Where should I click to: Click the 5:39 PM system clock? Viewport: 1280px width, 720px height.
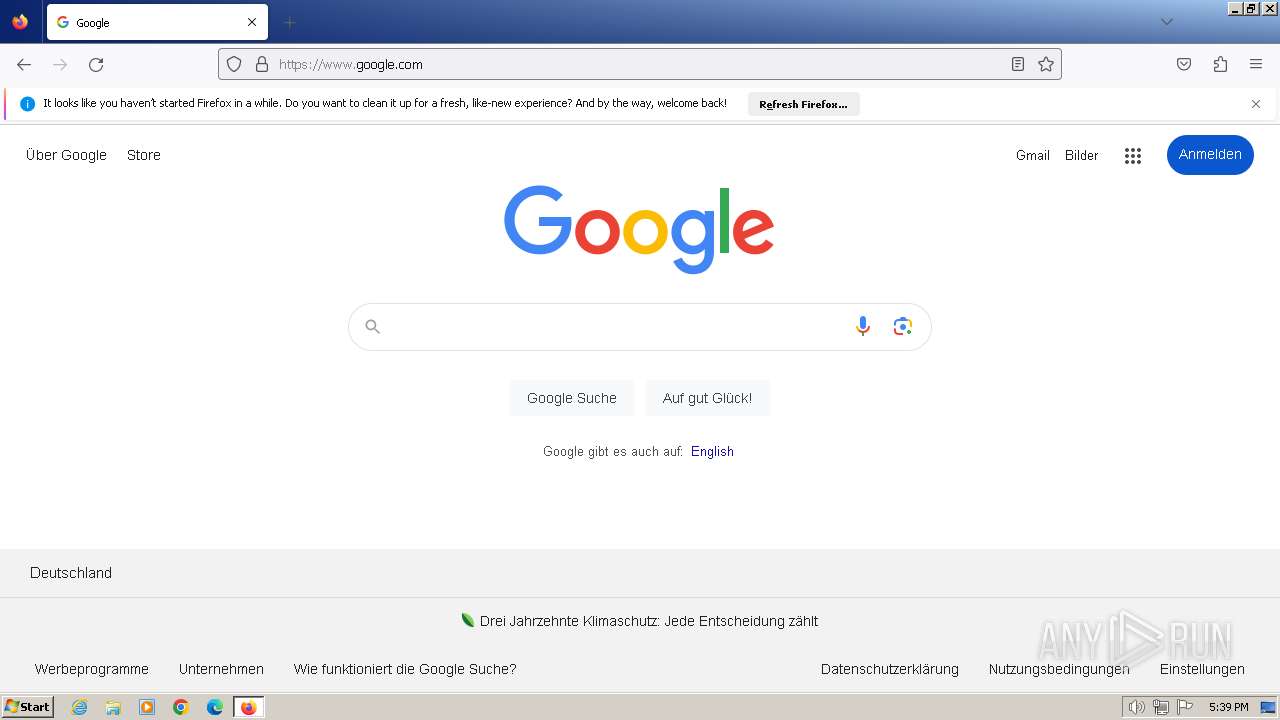pos(1228,707)
